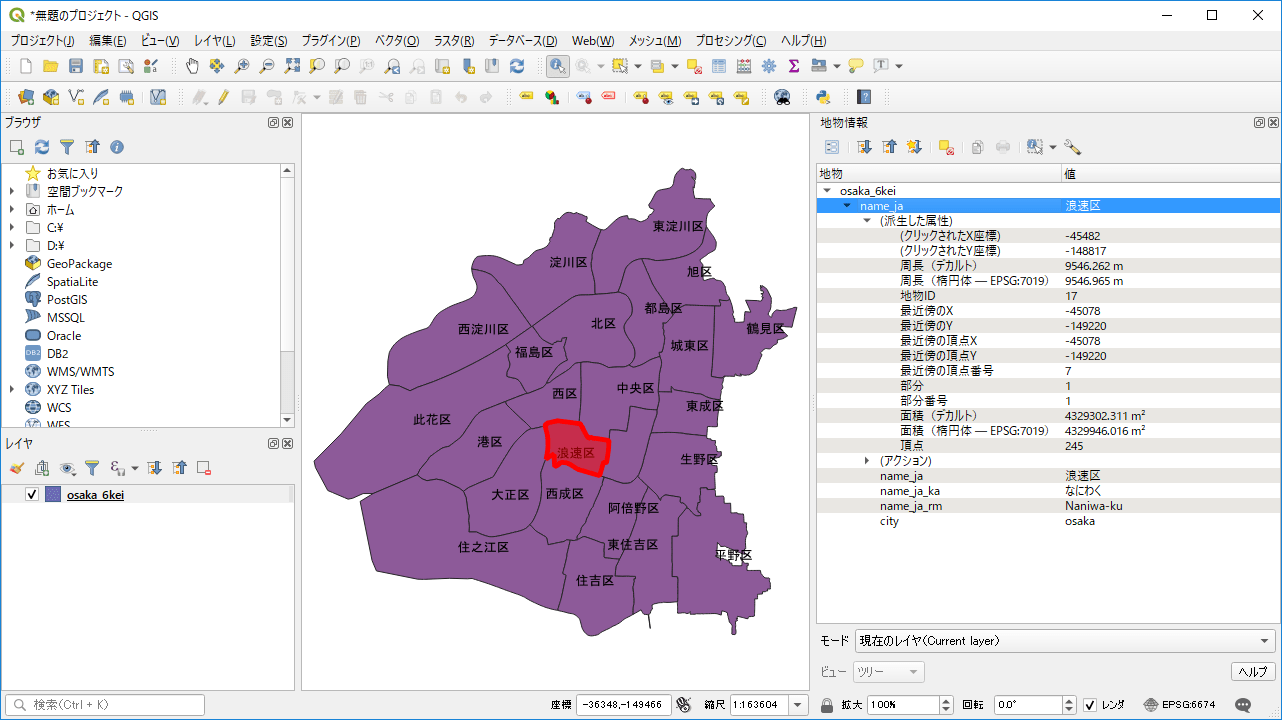Open the ラスタ menu
This screenshot has width=1282, height=720.
[454, 41]
